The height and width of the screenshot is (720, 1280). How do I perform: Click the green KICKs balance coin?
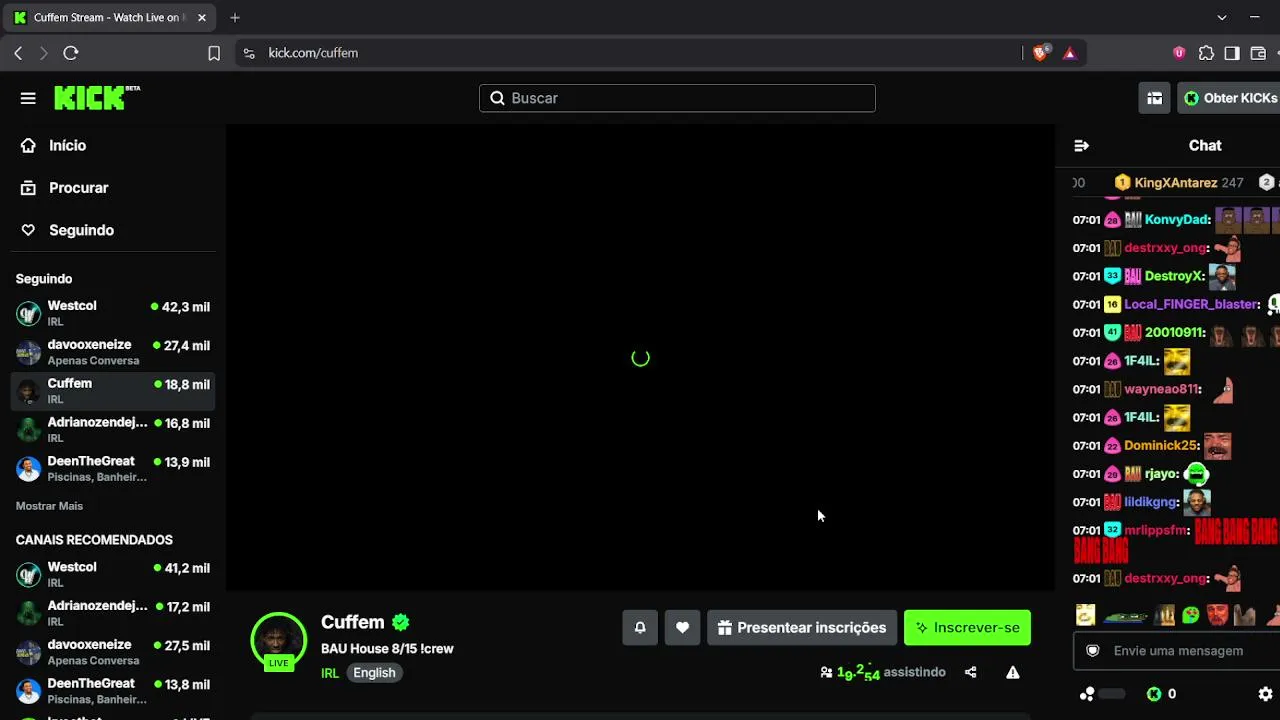point(1154,694)
